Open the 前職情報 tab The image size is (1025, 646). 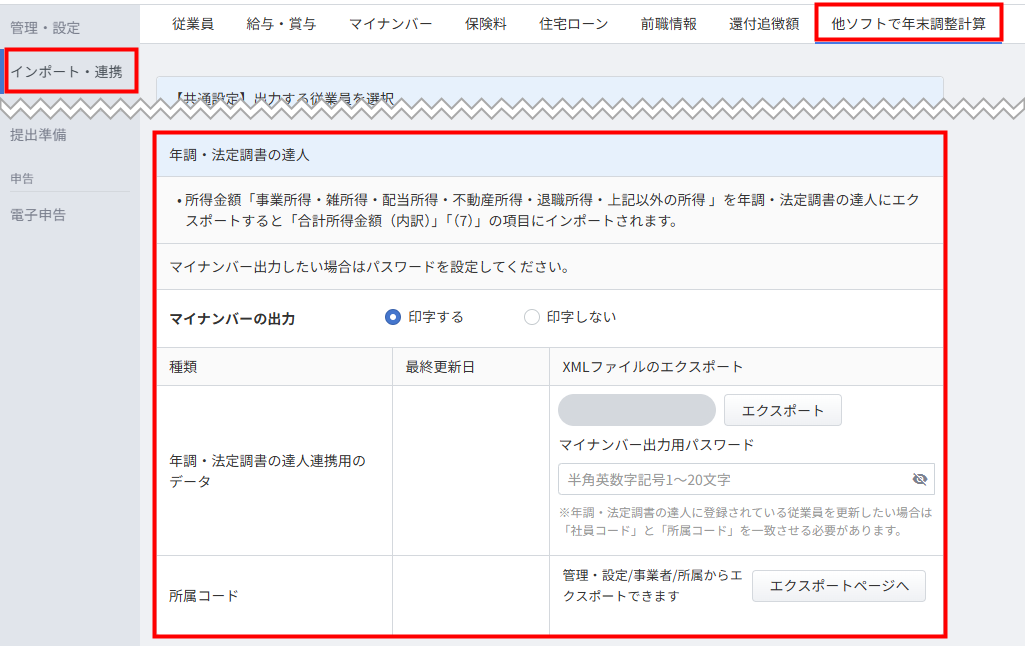point(668,24)
